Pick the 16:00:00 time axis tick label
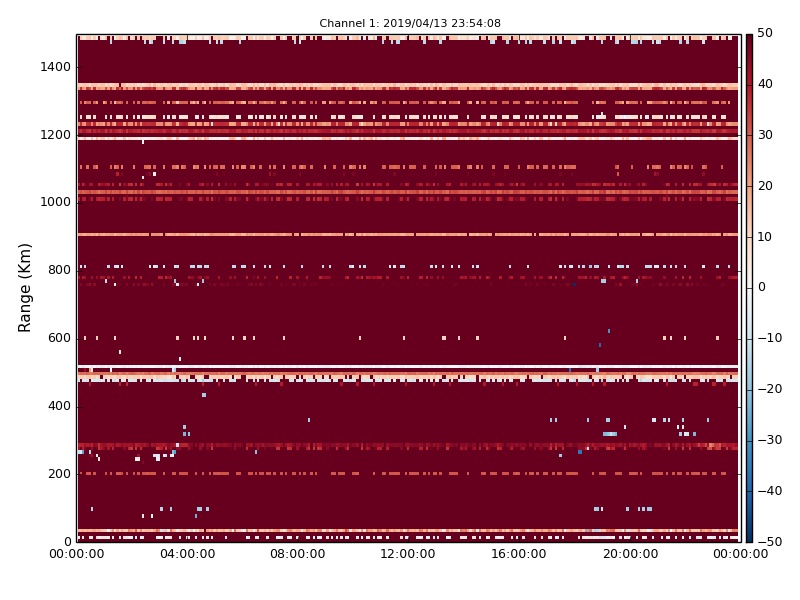 [x=519, y=555]
